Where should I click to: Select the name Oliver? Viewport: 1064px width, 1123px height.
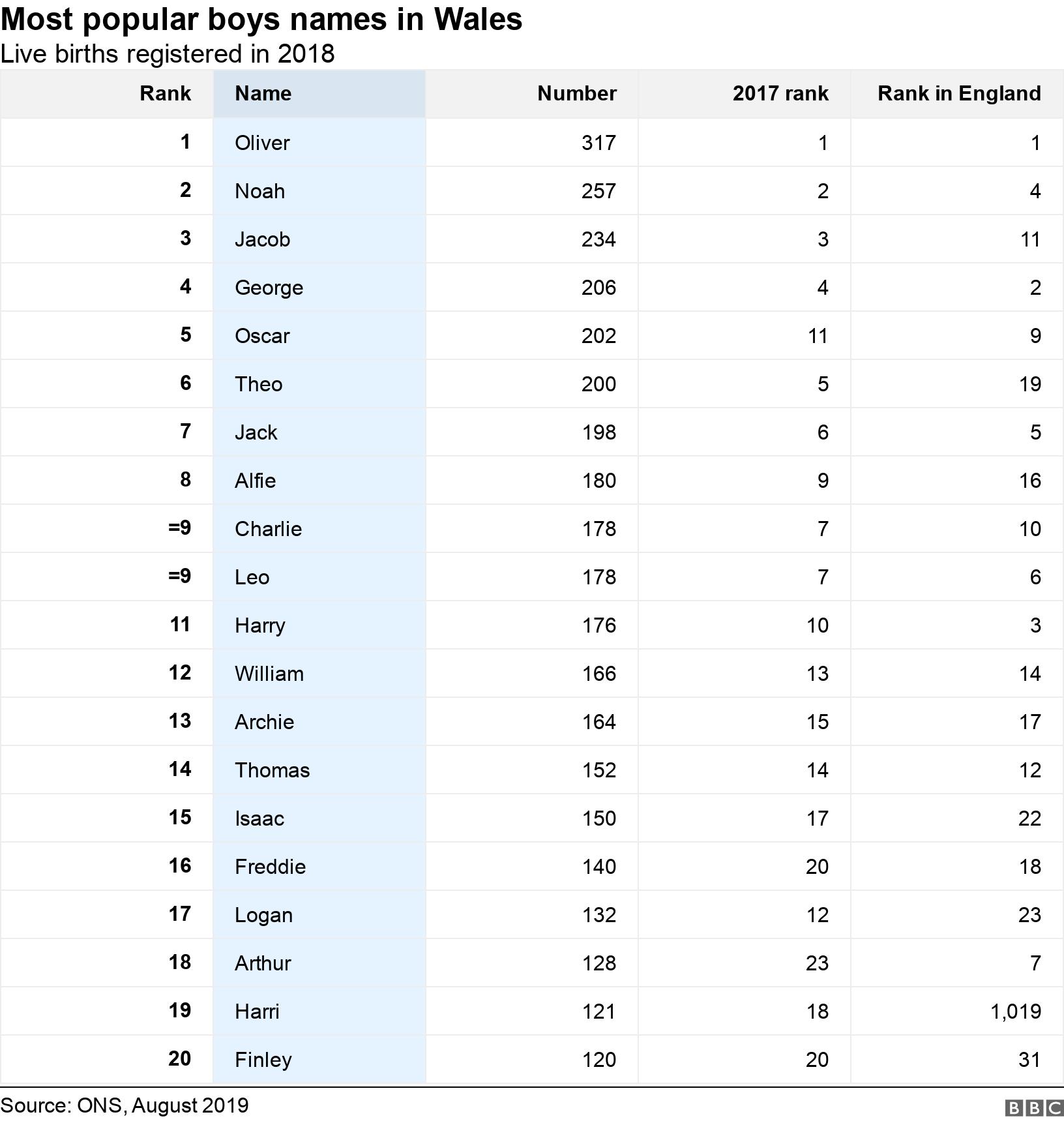[262, 142]
